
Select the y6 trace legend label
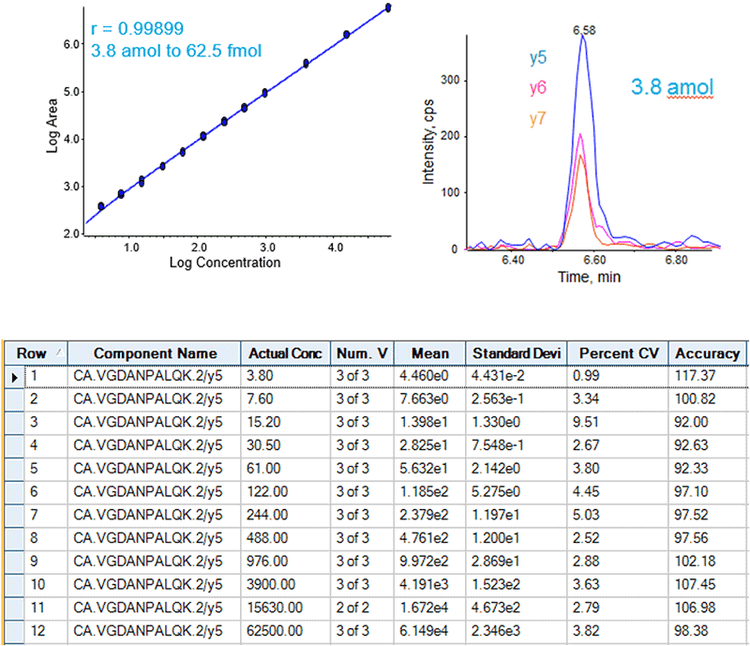[x=538, y=90]
